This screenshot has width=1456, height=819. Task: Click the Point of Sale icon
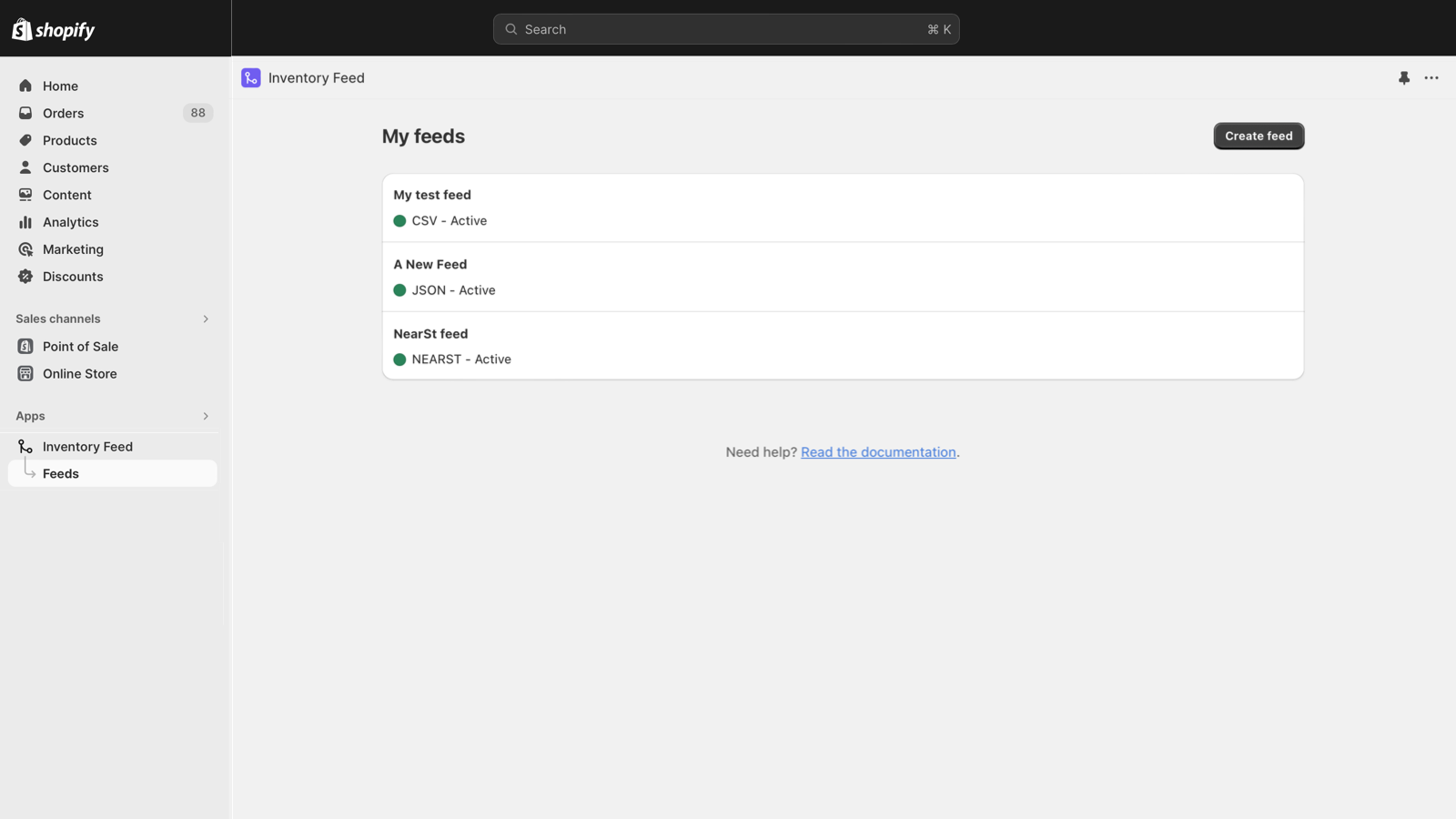[25, 347]
